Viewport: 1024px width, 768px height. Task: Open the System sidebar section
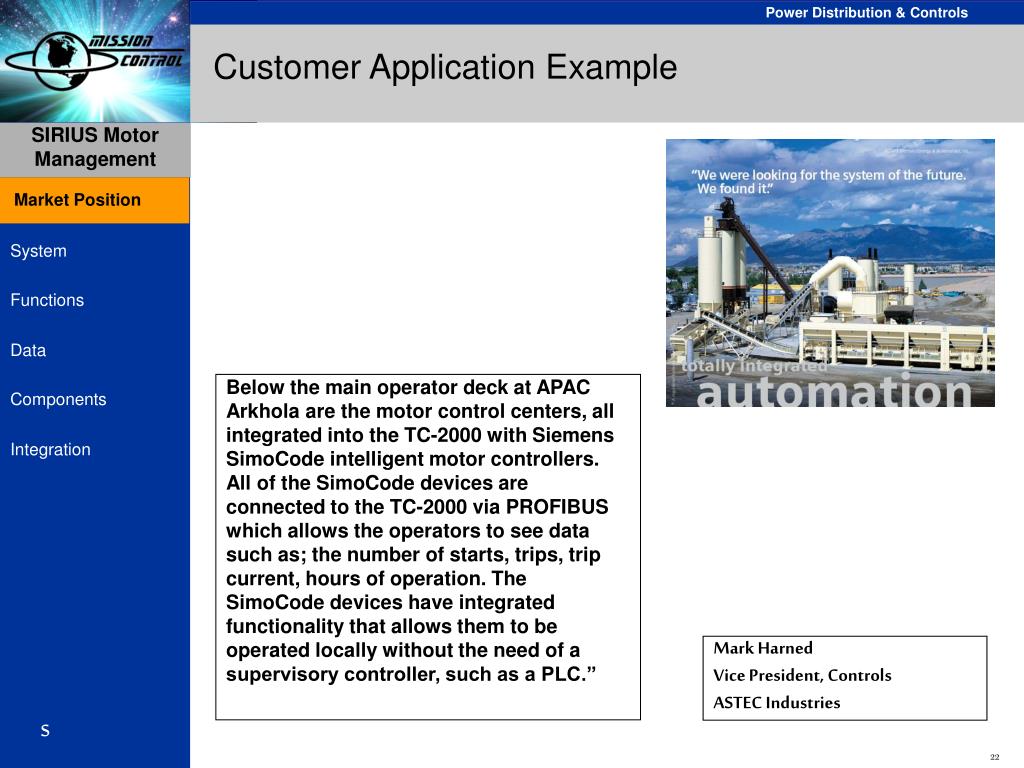tap(39, 251)
